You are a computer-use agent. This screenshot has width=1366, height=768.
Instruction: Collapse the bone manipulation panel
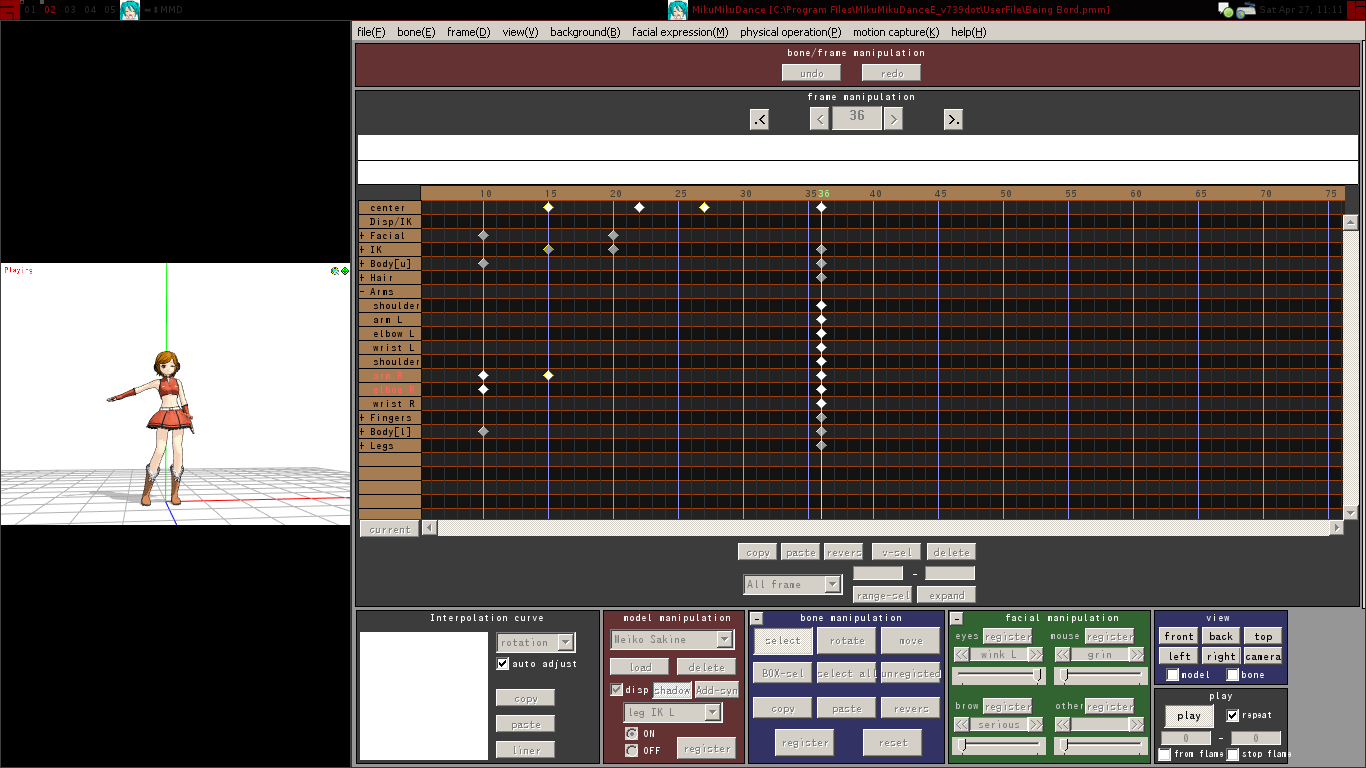pos(757,619)
